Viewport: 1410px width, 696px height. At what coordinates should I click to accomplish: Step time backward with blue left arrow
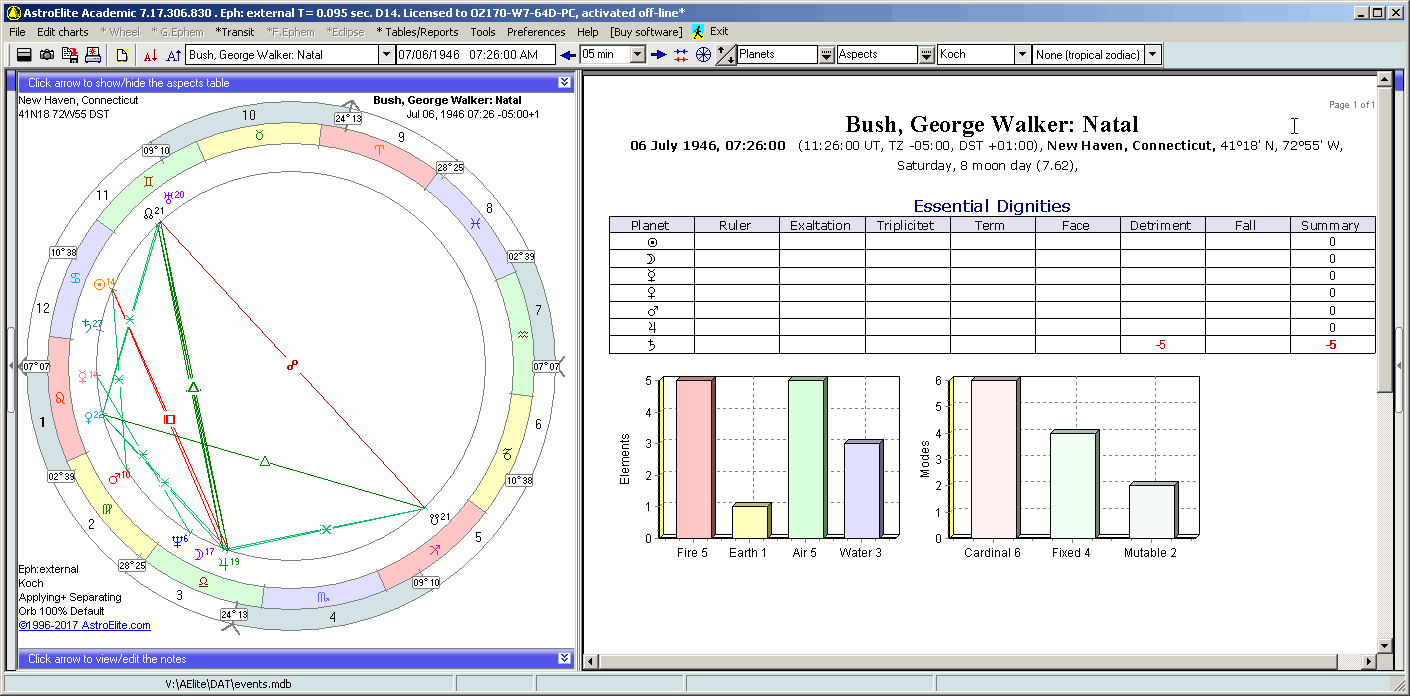pyautogui.click(x=568, y=54)
